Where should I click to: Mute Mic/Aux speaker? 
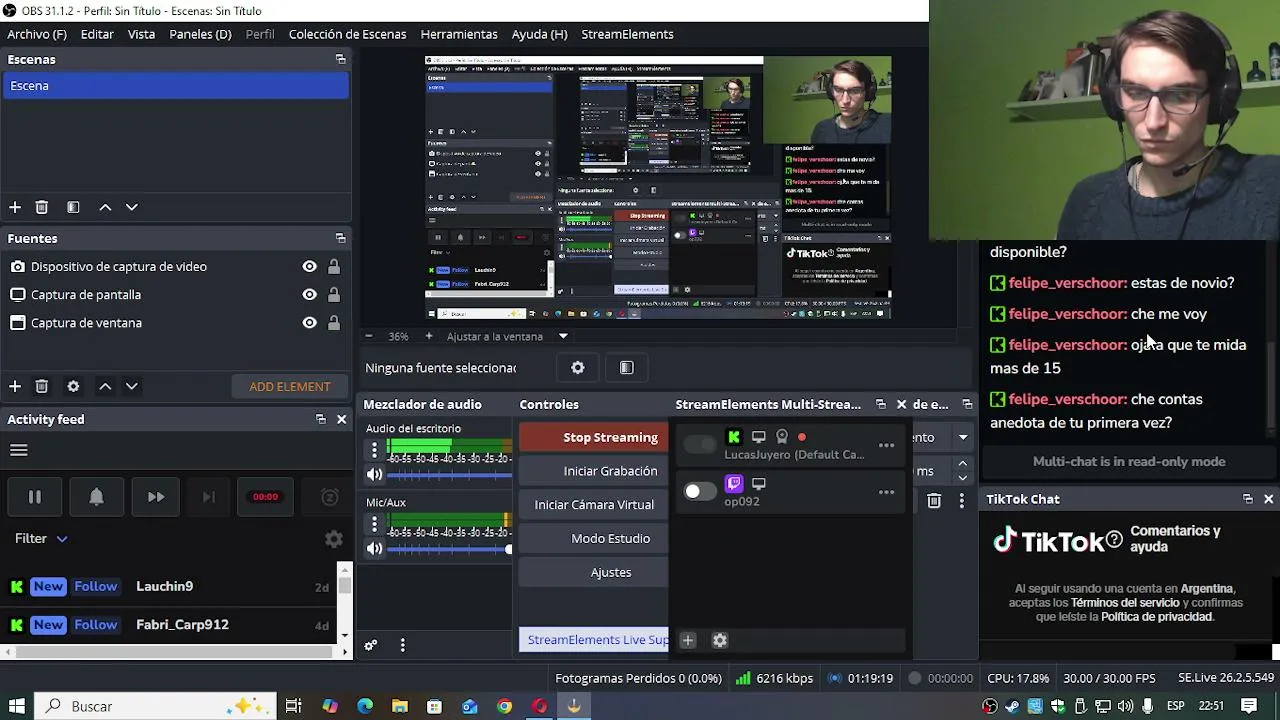click(x=375, y=548)
